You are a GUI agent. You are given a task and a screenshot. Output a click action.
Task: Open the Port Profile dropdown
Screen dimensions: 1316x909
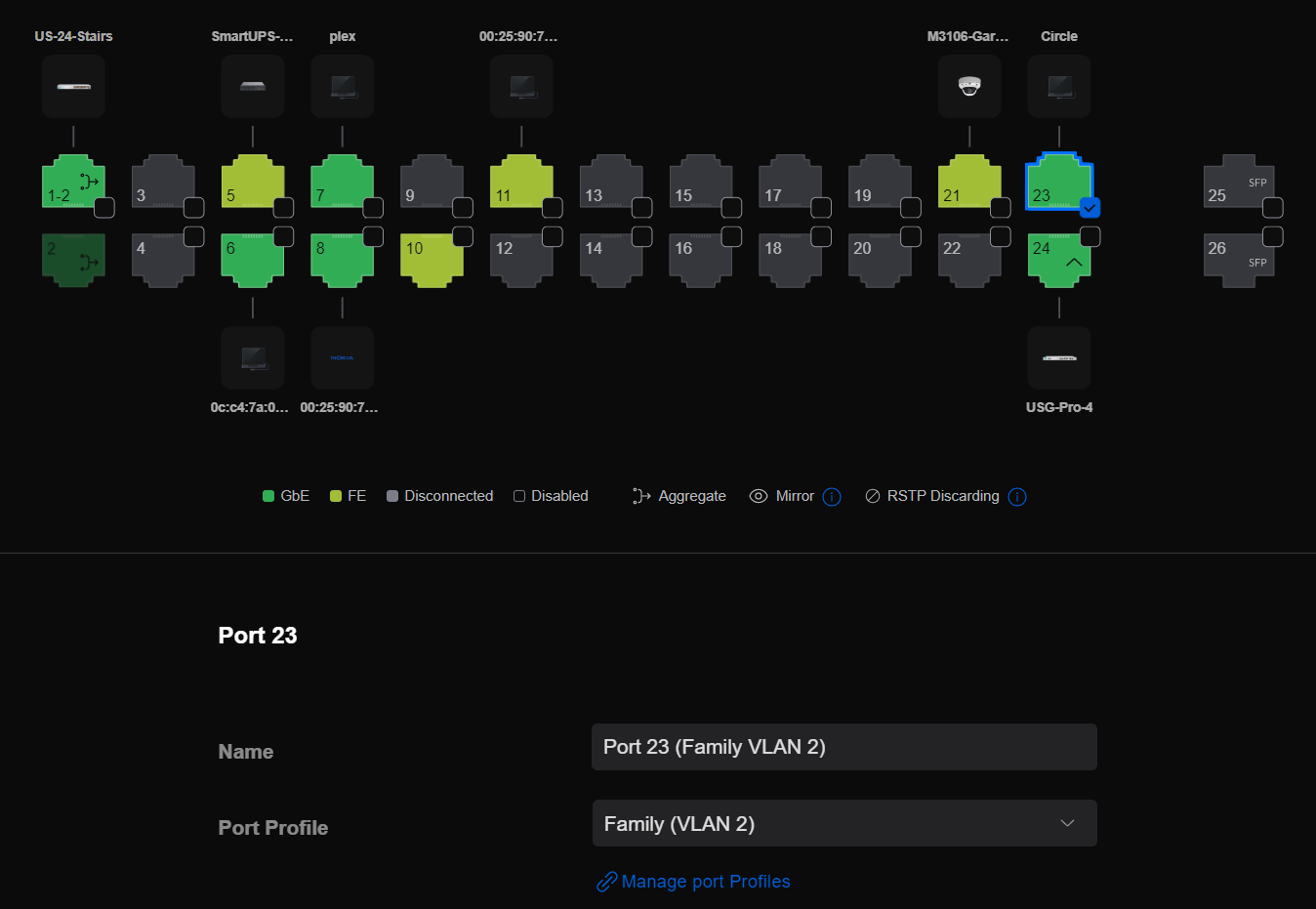point(843,824)
